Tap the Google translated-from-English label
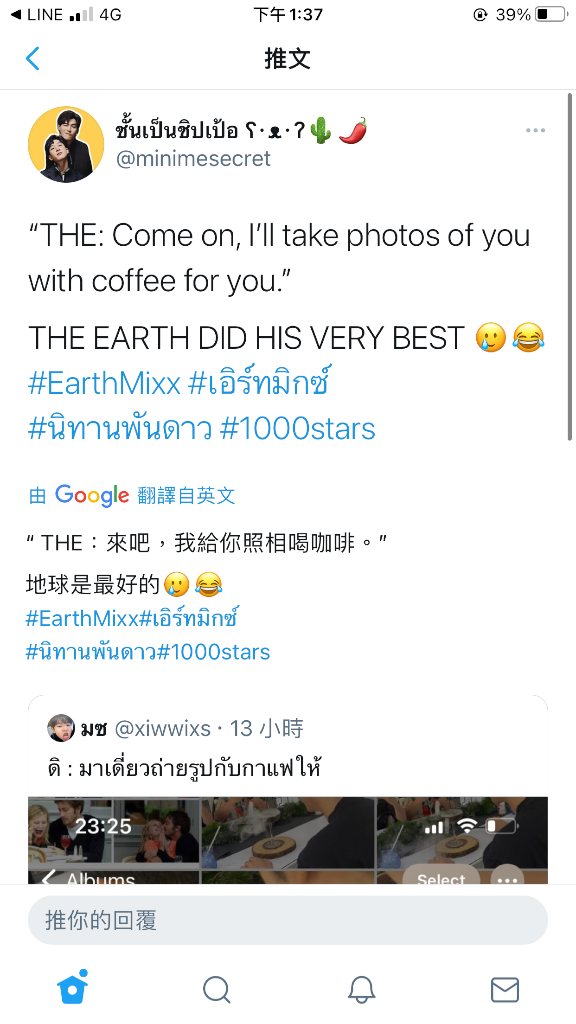576x1024 pixels. point(132,496)
